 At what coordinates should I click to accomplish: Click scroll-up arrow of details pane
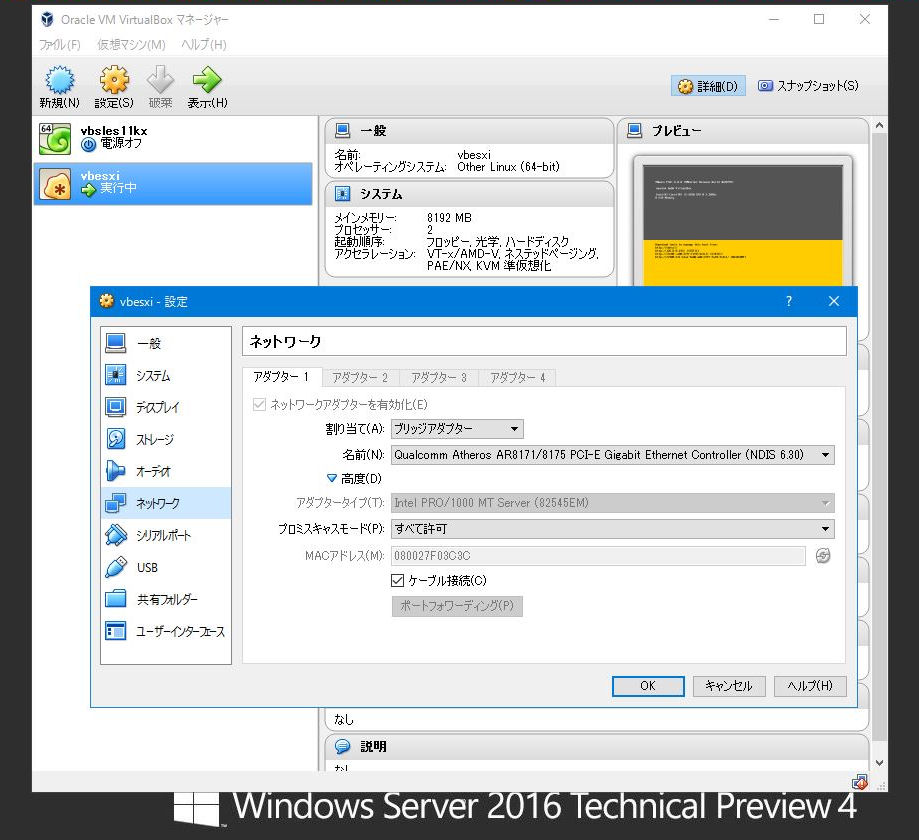[879, 125]
